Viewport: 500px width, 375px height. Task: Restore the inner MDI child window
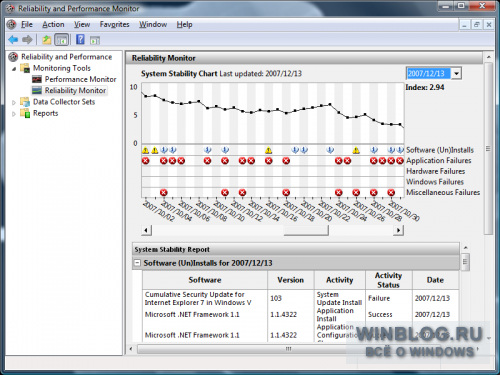pos(477,25)
